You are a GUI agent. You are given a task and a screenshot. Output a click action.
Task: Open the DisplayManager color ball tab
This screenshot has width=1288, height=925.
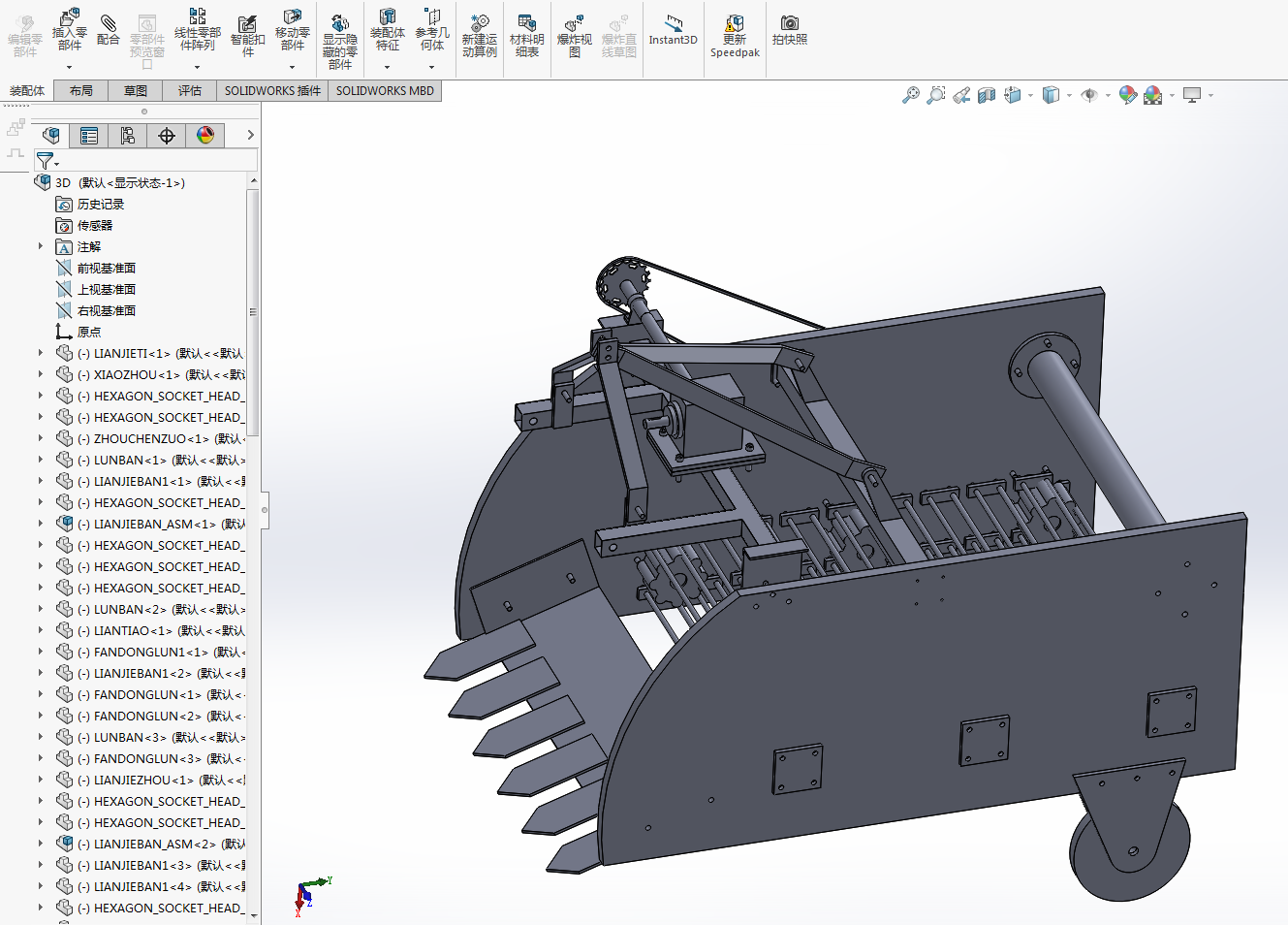[x=205, y=136]
